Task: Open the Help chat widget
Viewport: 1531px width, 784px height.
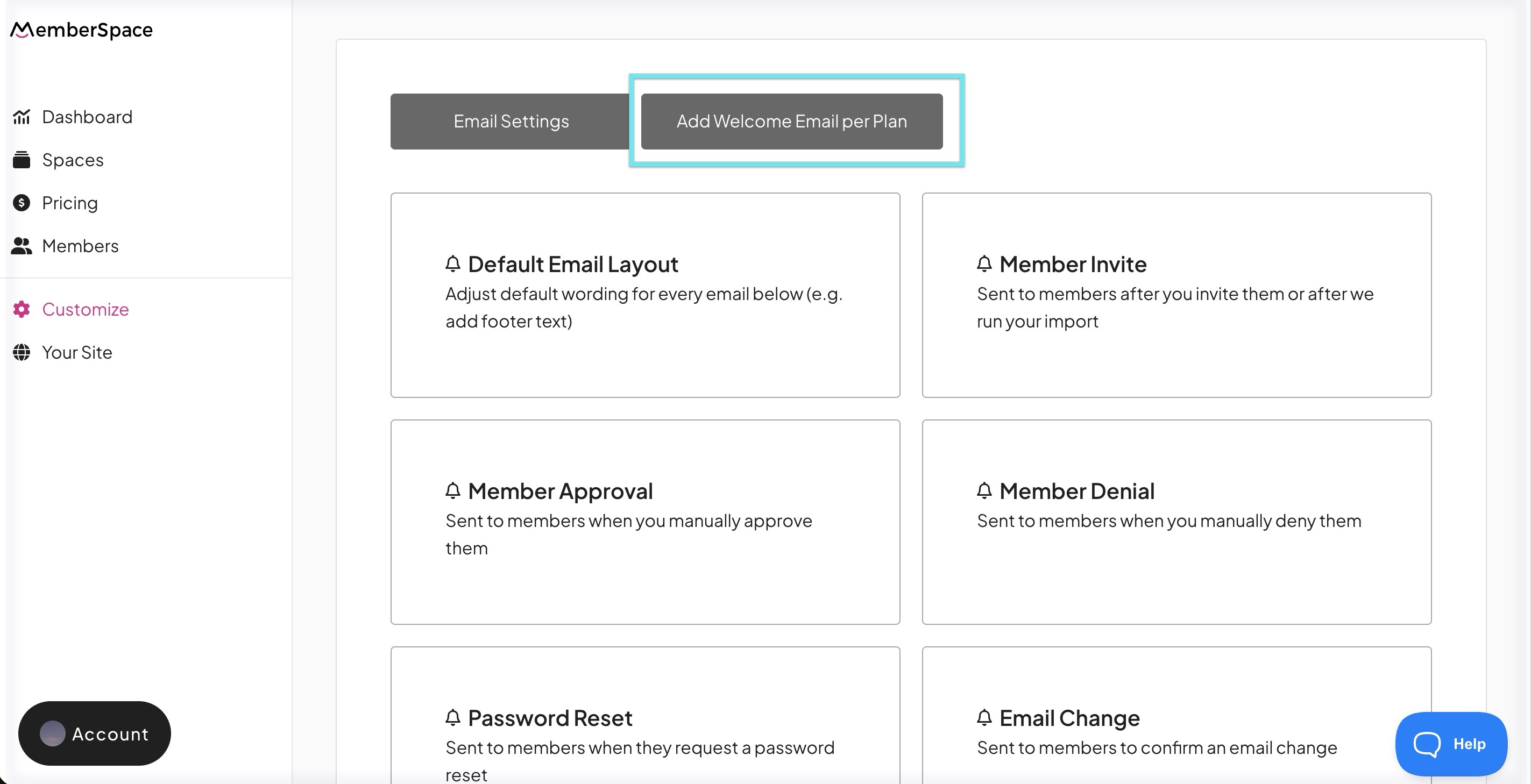Action: point(1450,744)
